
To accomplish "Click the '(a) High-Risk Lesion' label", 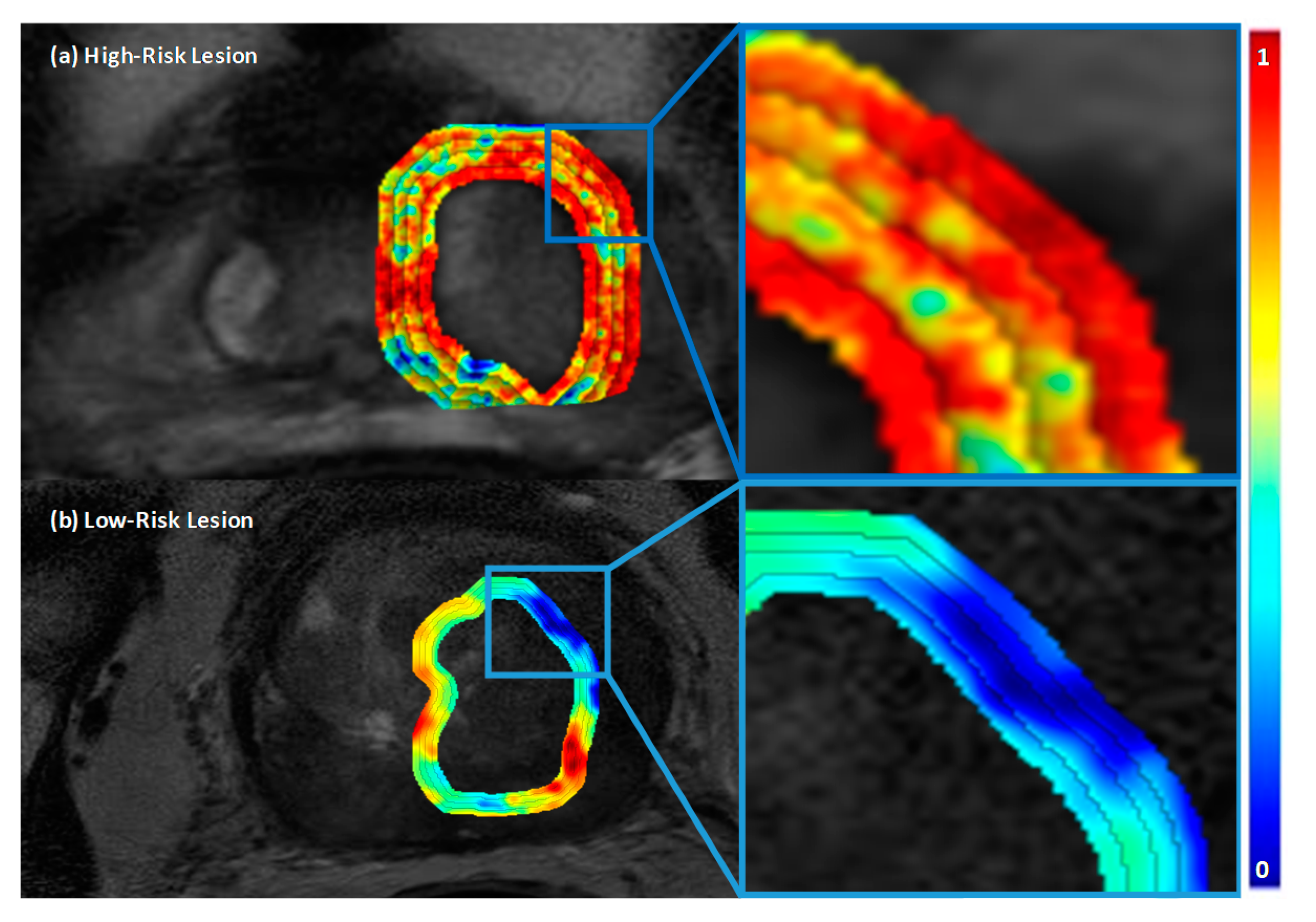I will tap(154, 56).
